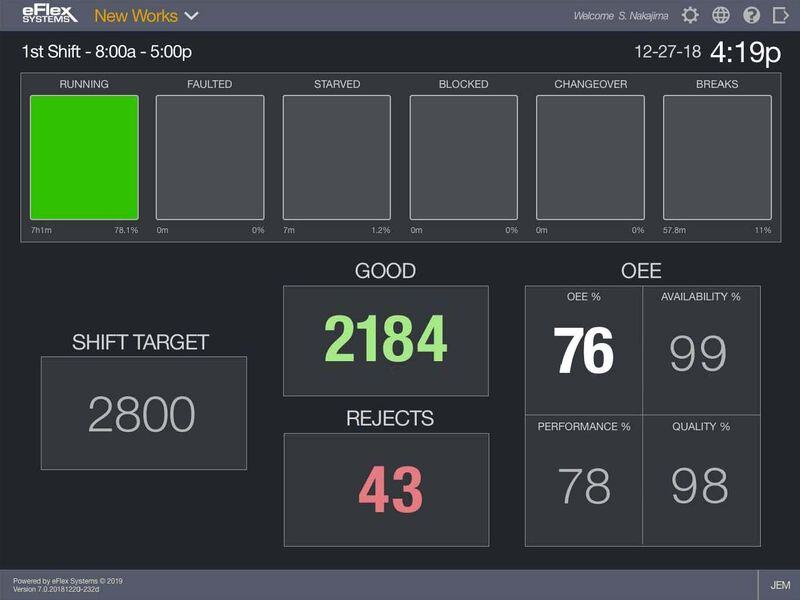Click the SHIFT TARGET 2800 panel
The height and width of the screenshot is (600, 800).
(x=144, y=412)
